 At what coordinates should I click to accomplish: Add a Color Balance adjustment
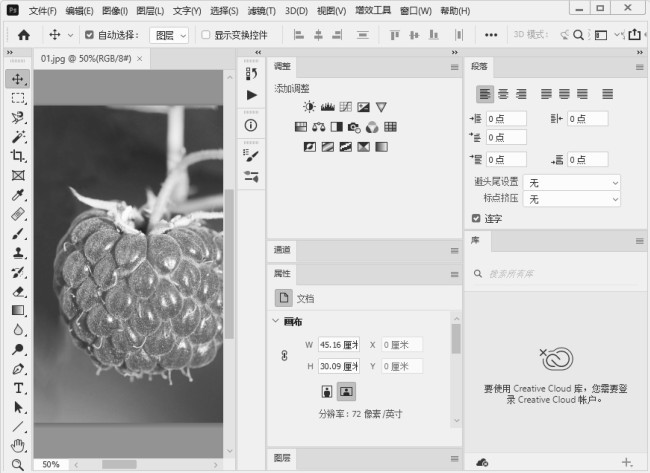coord(318,127)
